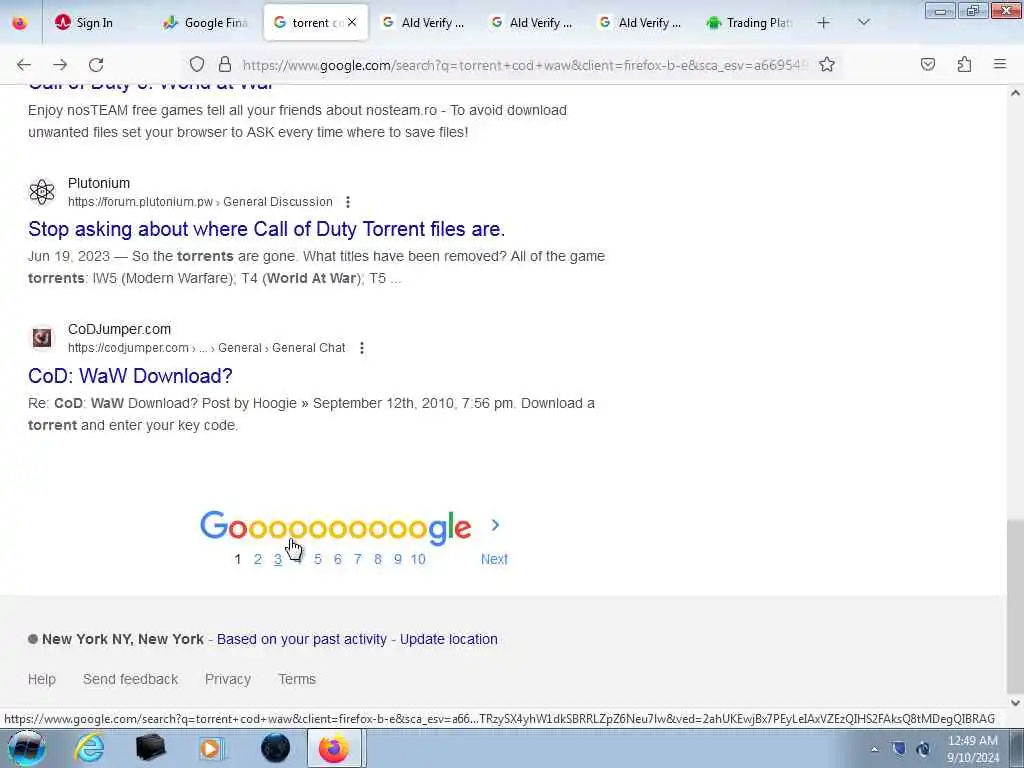Screen dimensions: 1024x768
Task: Switch to third Ald Verify tab
Action: pyautogui.click(x=641, y=23)
